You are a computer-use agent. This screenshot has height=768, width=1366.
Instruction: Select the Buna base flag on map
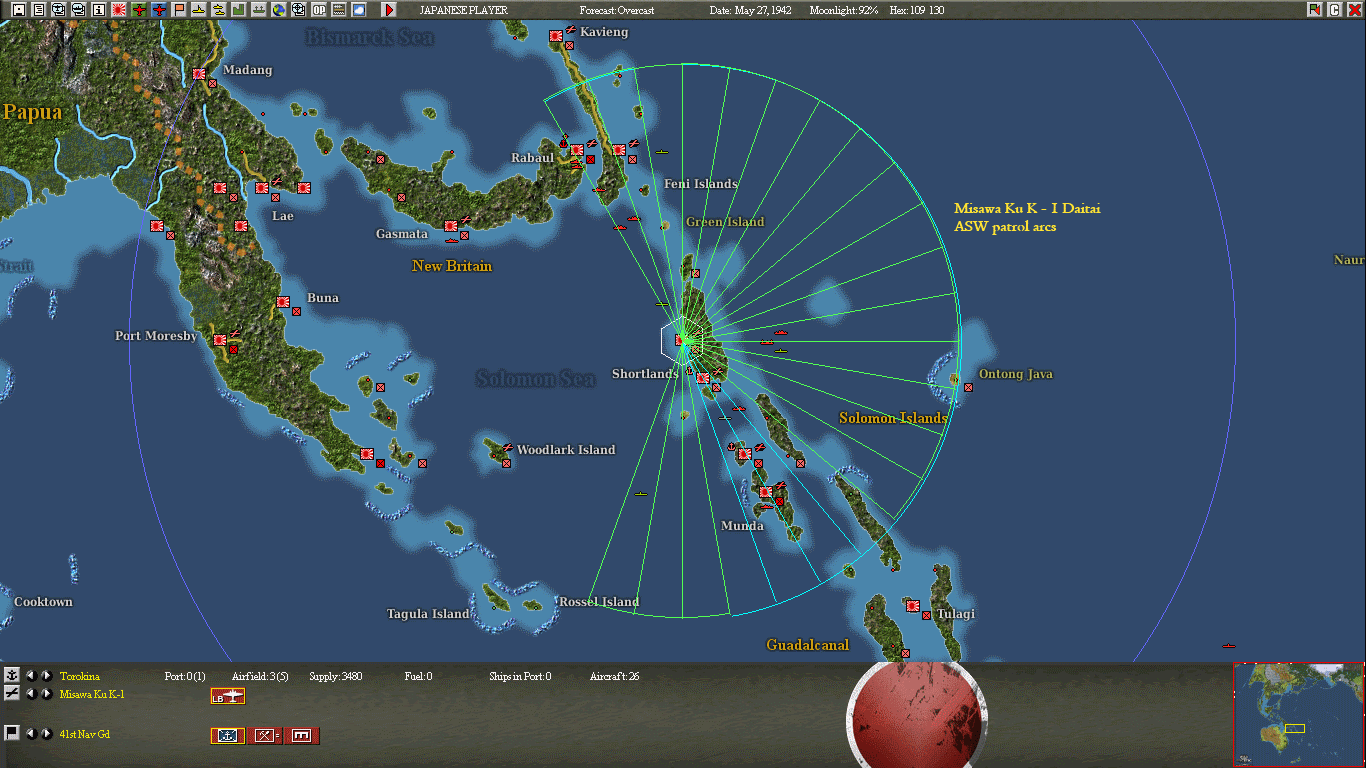tap(283, 302)
